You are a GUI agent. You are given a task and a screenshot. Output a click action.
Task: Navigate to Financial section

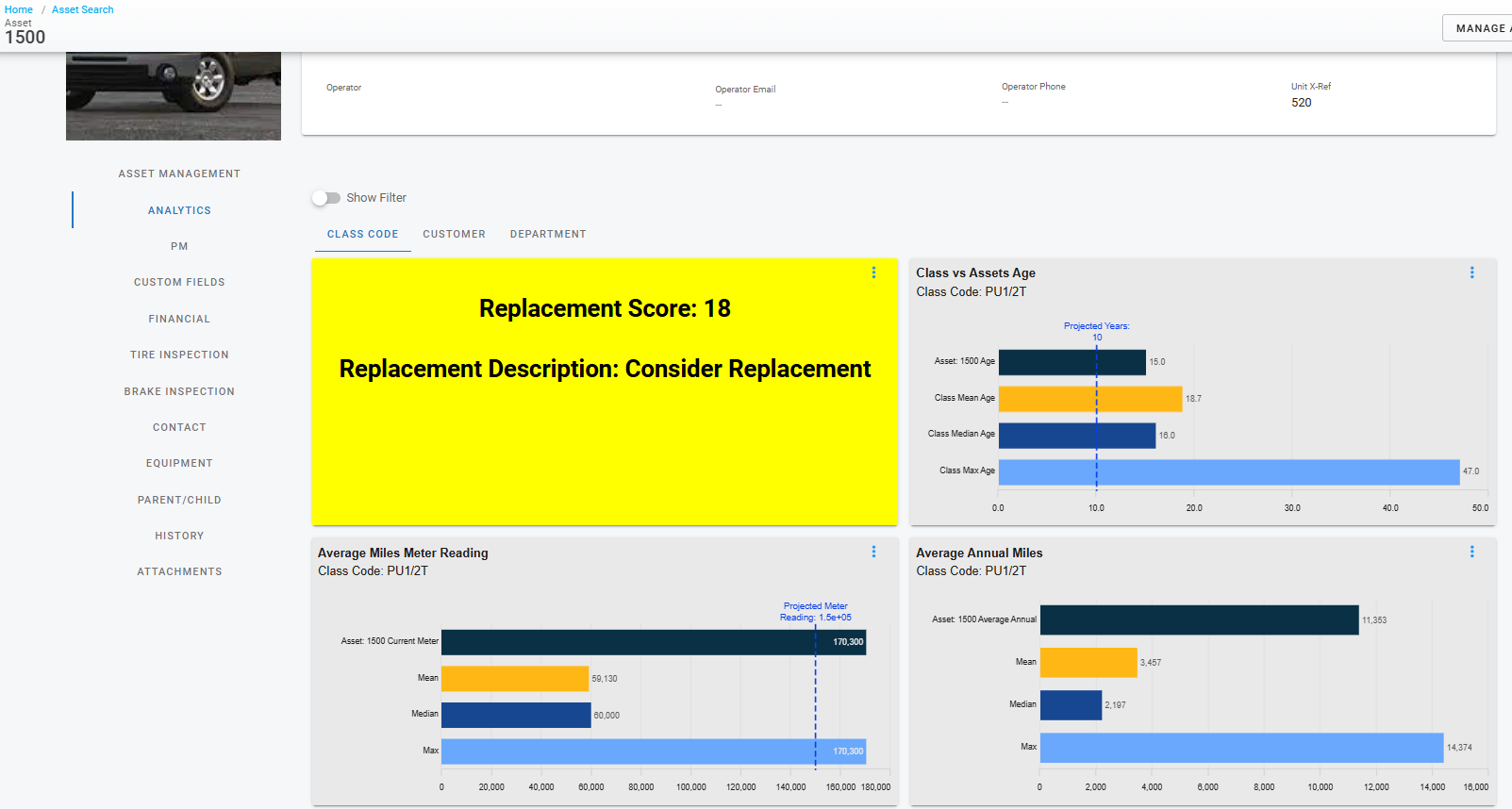pyautogui.click(x=179, y=319)
